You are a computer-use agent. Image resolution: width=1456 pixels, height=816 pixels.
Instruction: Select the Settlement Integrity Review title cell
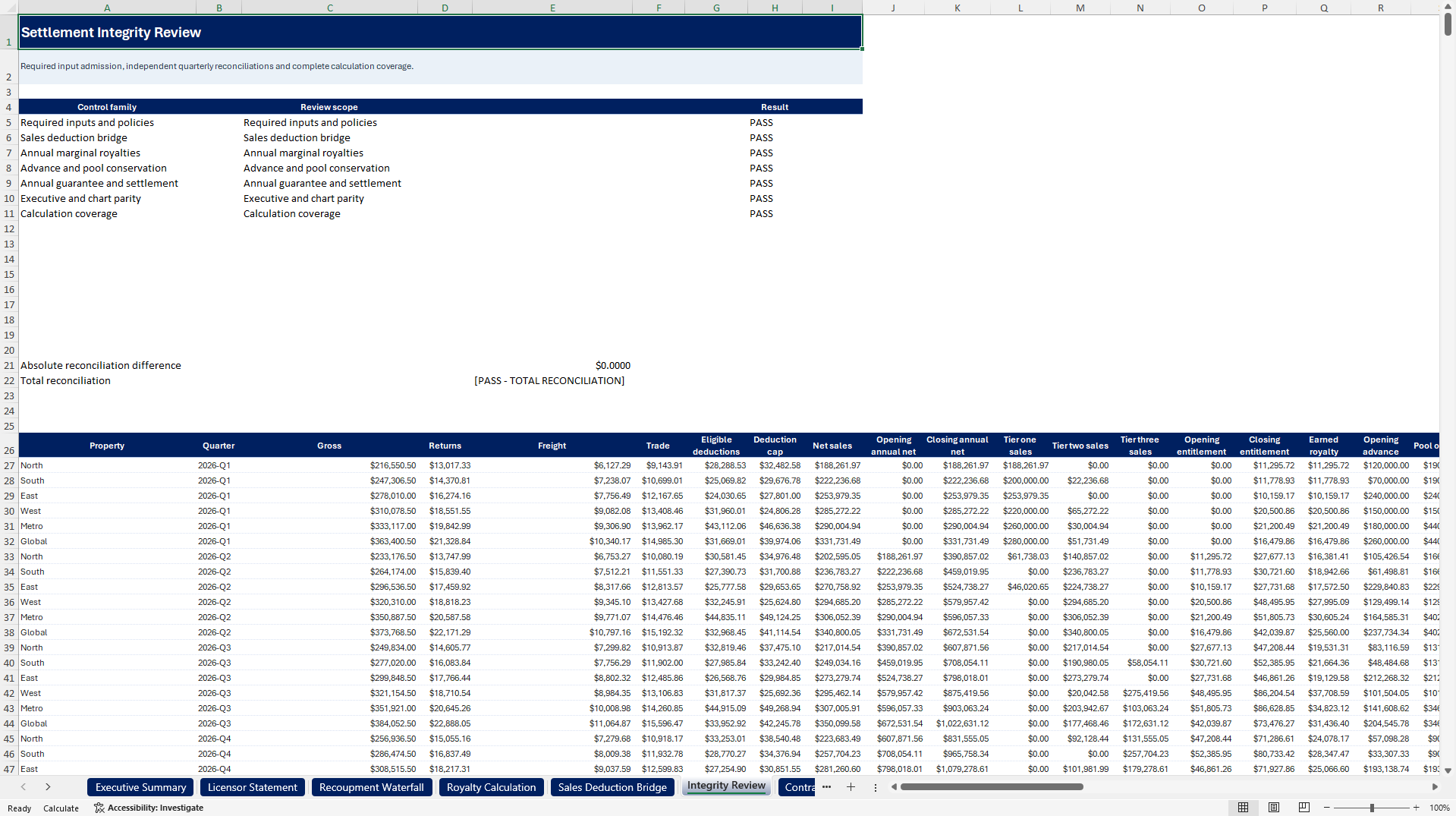(x=440, y=32)
